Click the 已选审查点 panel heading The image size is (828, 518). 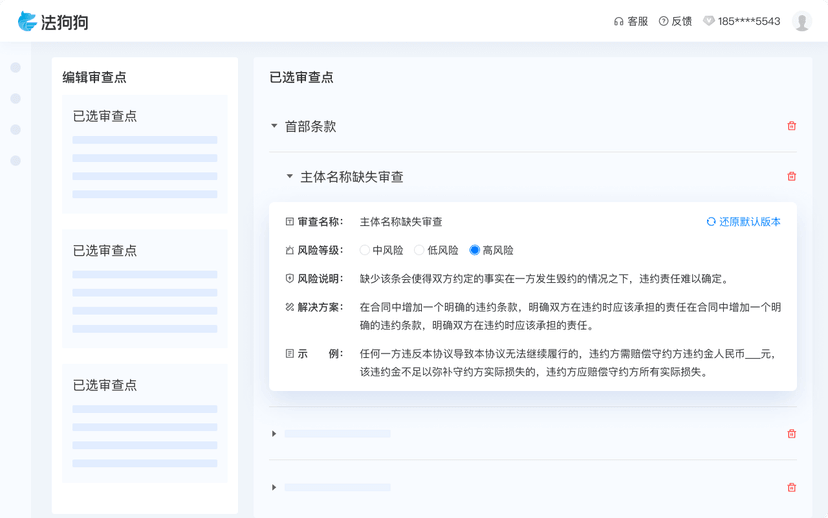tap(302, 77)
